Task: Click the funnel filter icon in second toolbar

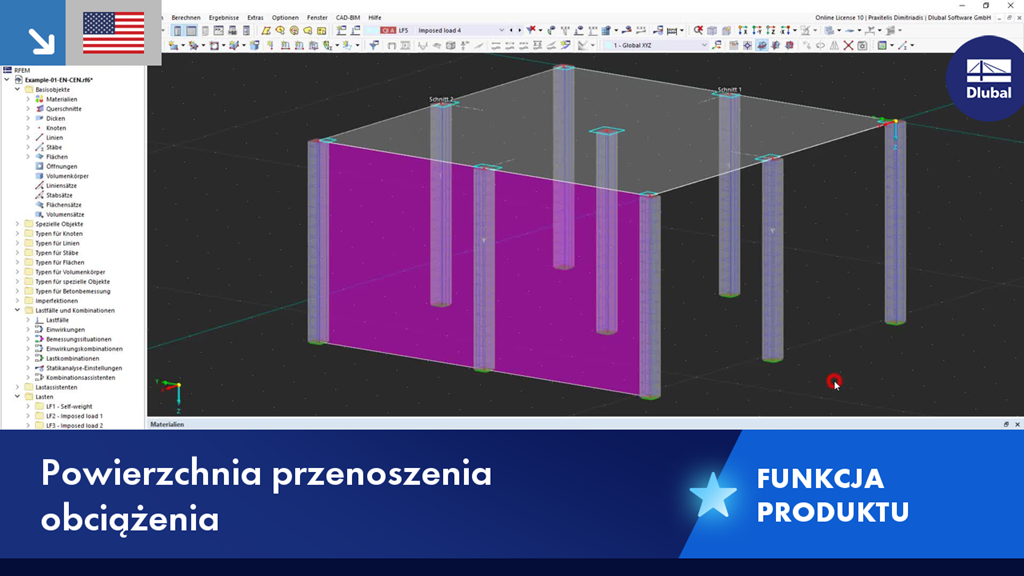Action: click(x=374, y=45)
